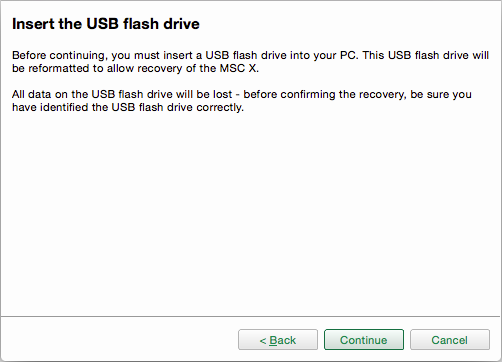The image size is (502, 362).
Task: Click the words 'be sure you' in the warning
Action: [x=441, y=94]
